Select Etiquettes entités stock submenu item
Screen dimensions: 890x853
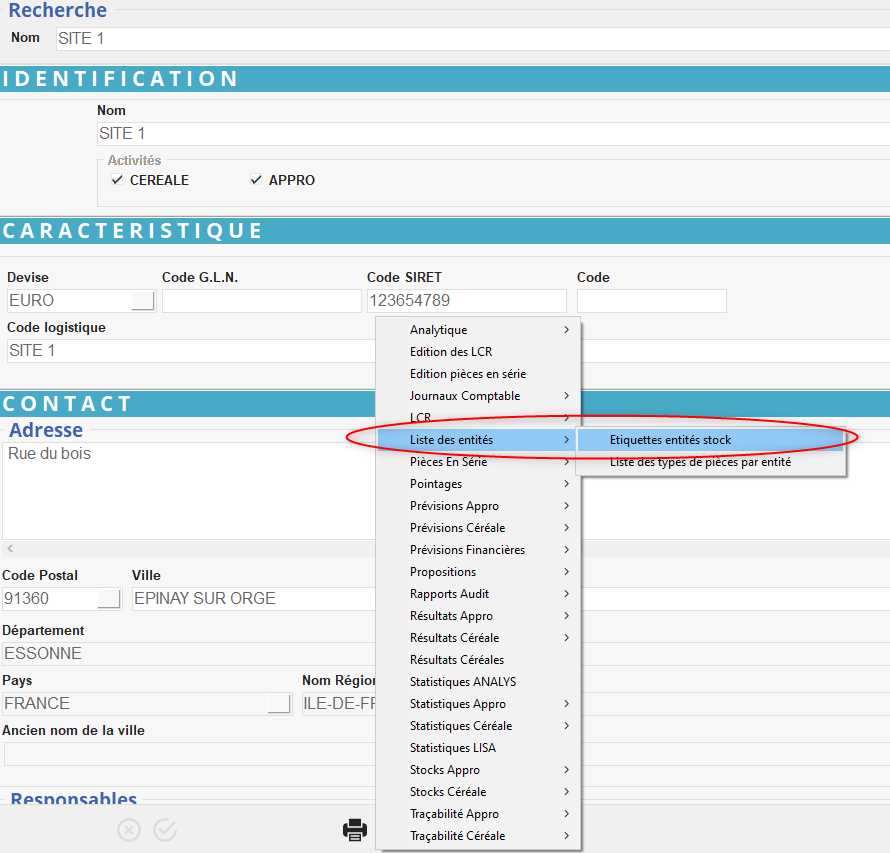coord(670,440)
